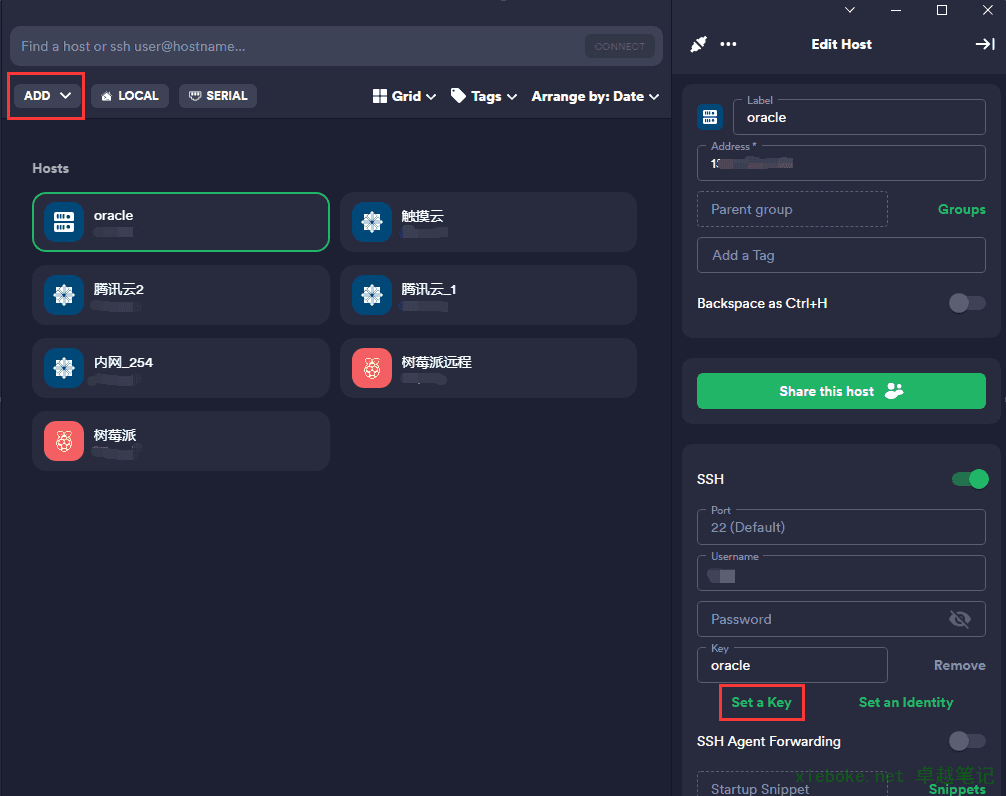Click the LOCAL terminal button
1006x796 pixels.
[130, 96]
